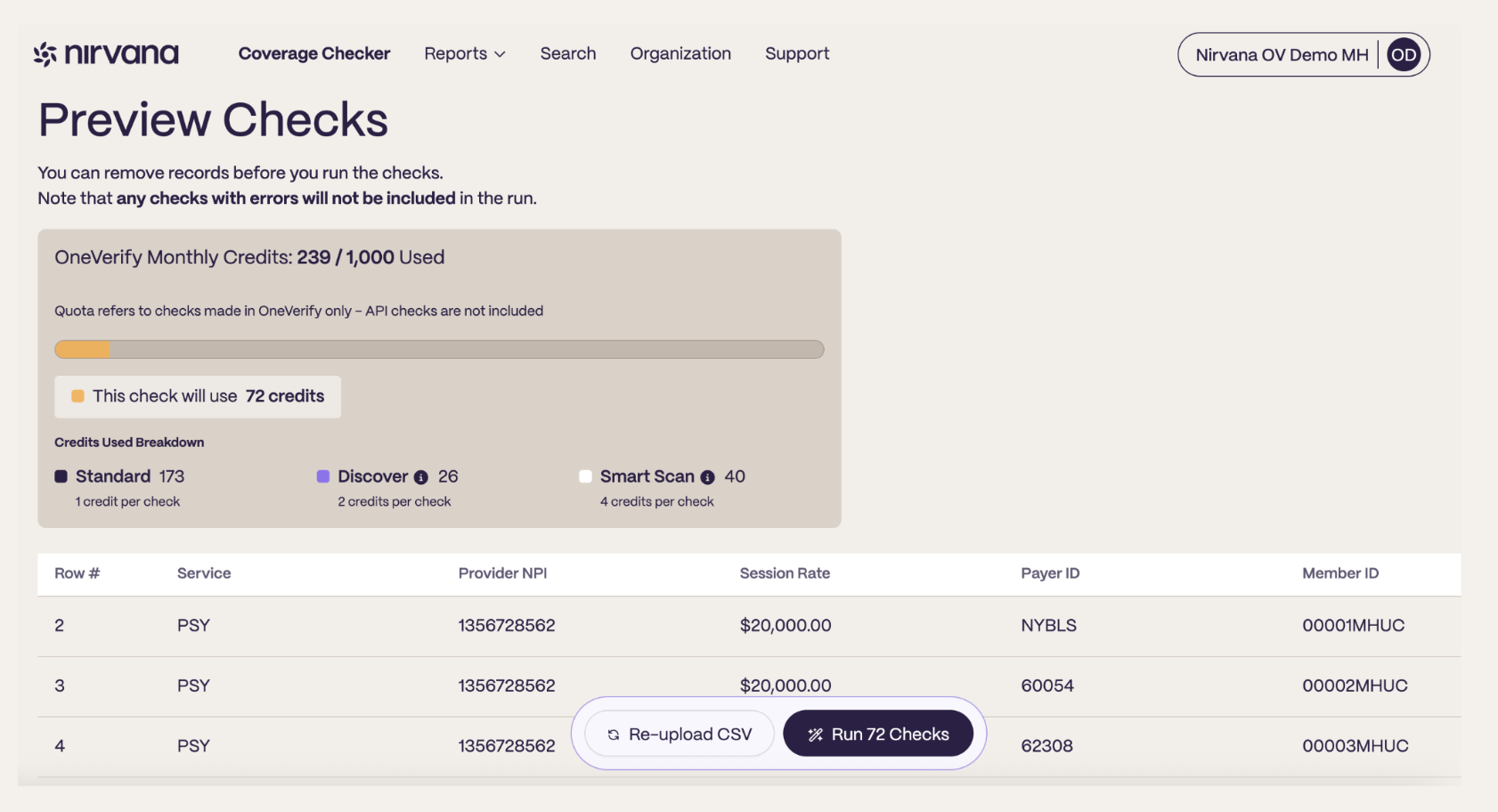This screenshot has height=812, width=1498.
Task: Click the Member ID column header
Action: [x=1340, y=573]
